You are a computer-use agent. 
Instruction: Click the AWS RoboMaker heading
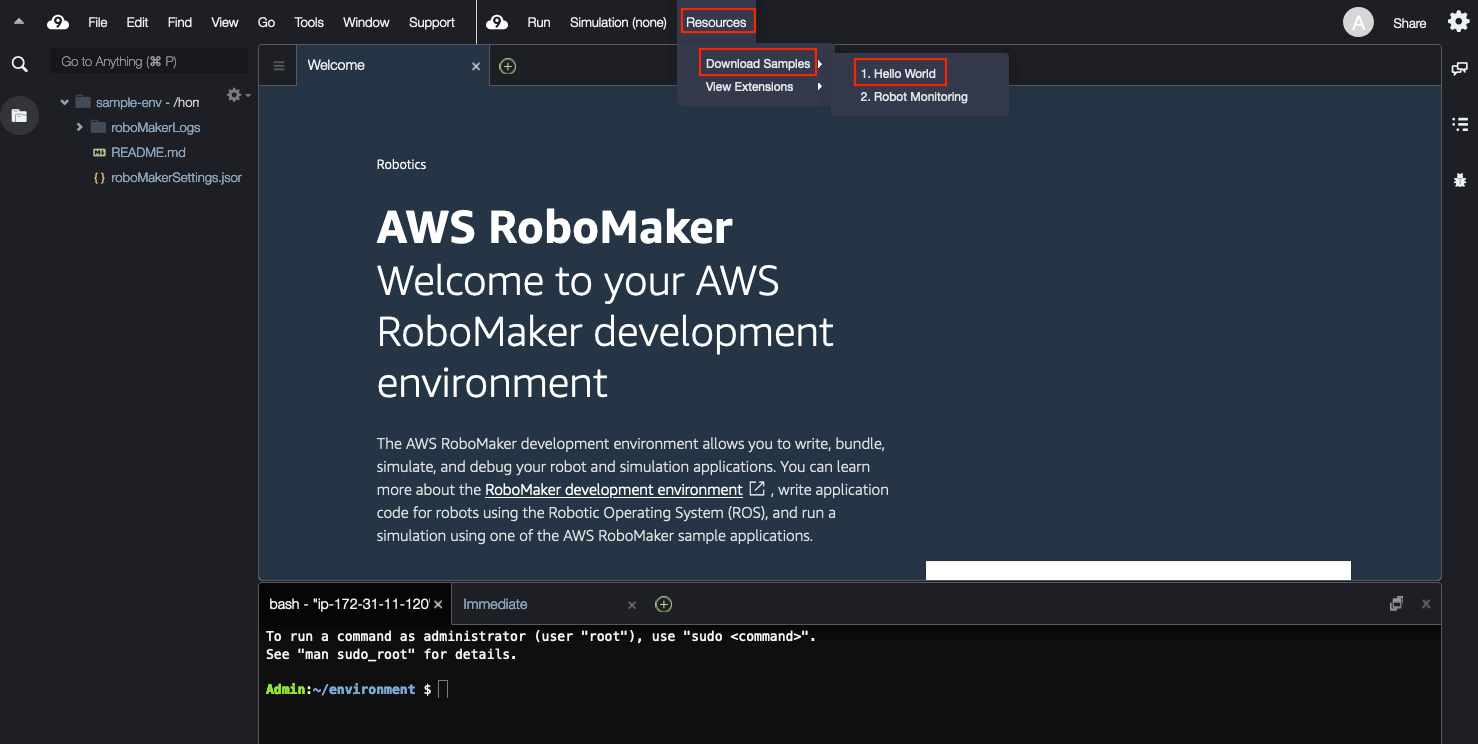[555, 228]
